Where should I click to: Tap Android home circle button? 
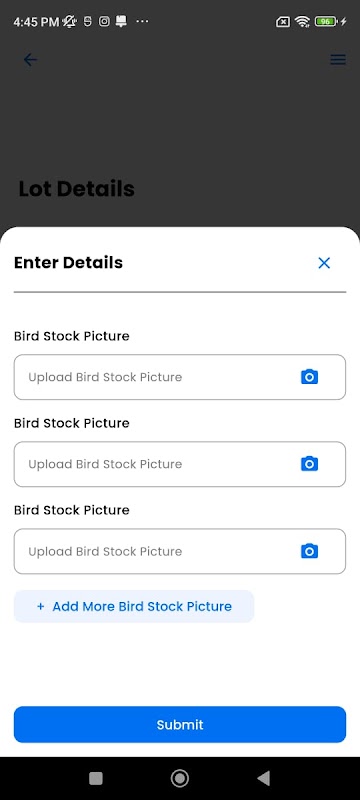tap(179, 778)
